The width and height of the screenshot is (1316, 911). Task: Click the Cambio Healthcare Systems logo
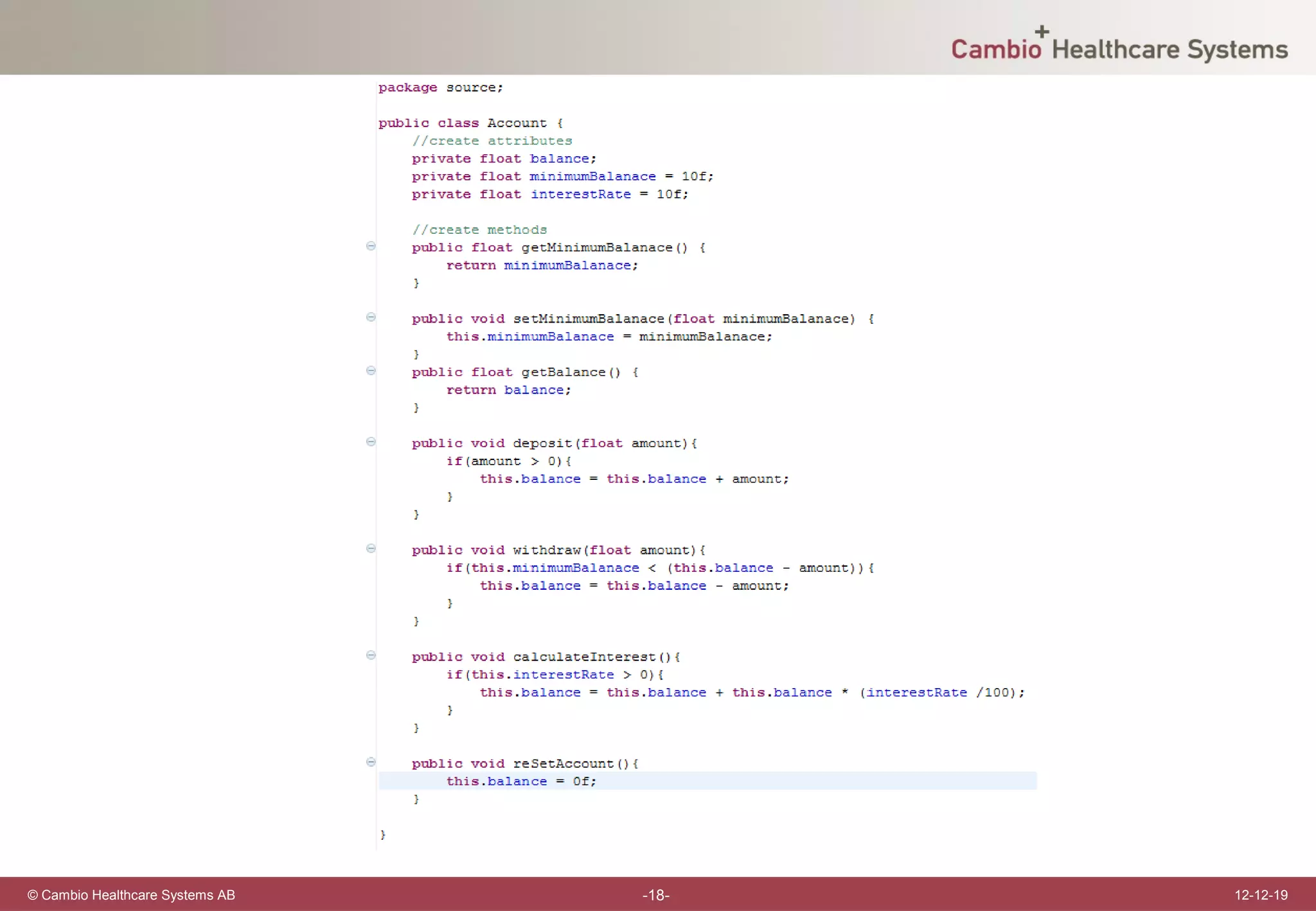point(1119,49)
